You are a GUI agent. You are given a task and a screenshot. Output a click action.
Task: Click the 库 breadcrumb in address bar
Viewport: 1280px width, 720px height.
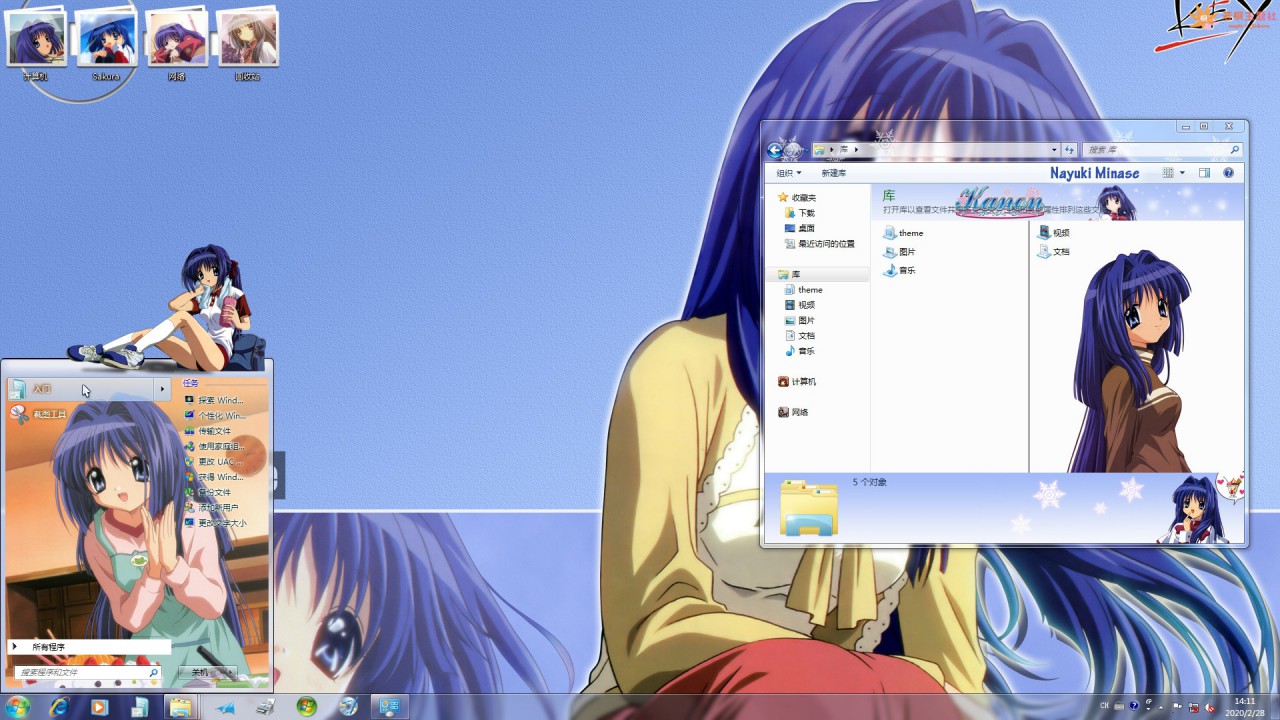(x=843, y=150)
